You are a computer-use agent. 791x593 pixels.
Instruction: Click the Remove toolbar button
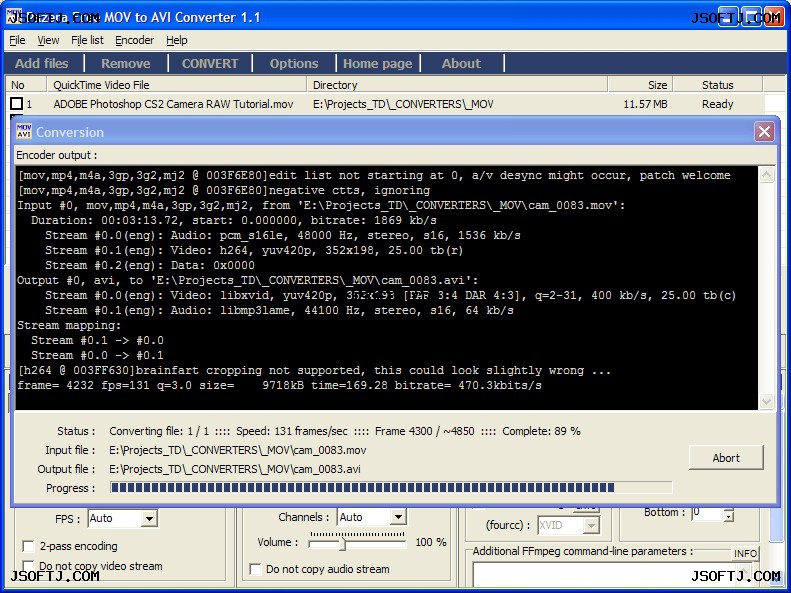(126, 64)
